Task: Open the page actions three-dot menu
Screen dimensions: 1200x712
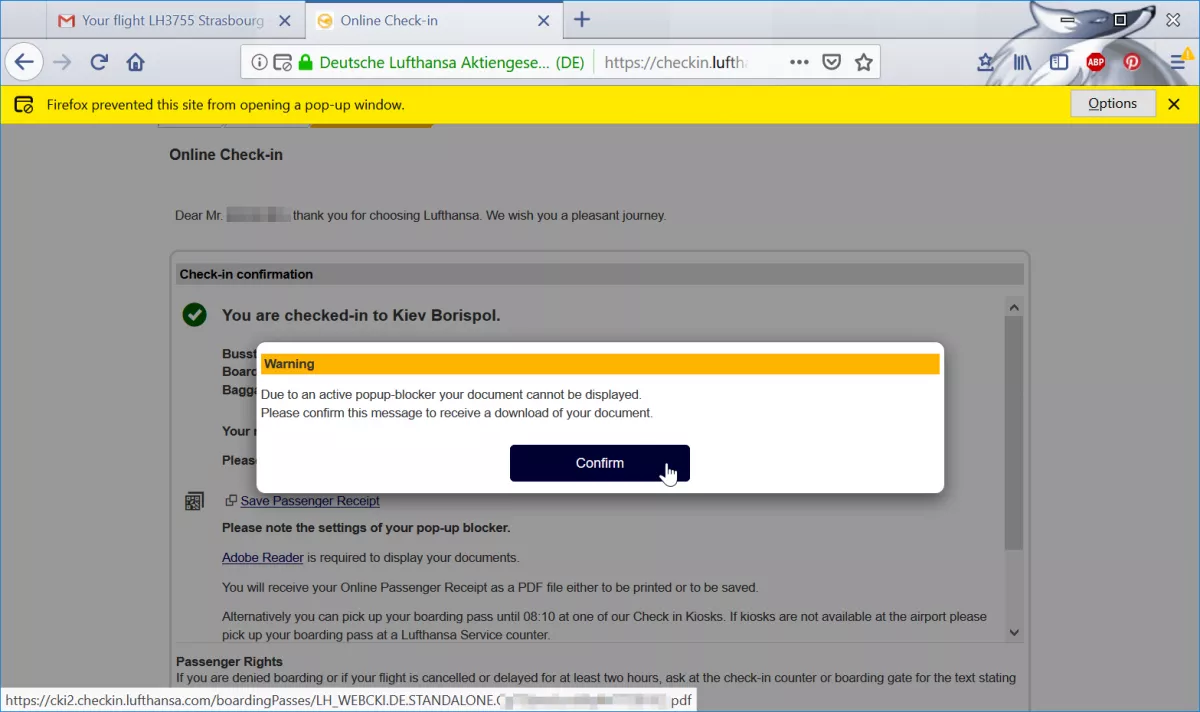Action: 799,62
